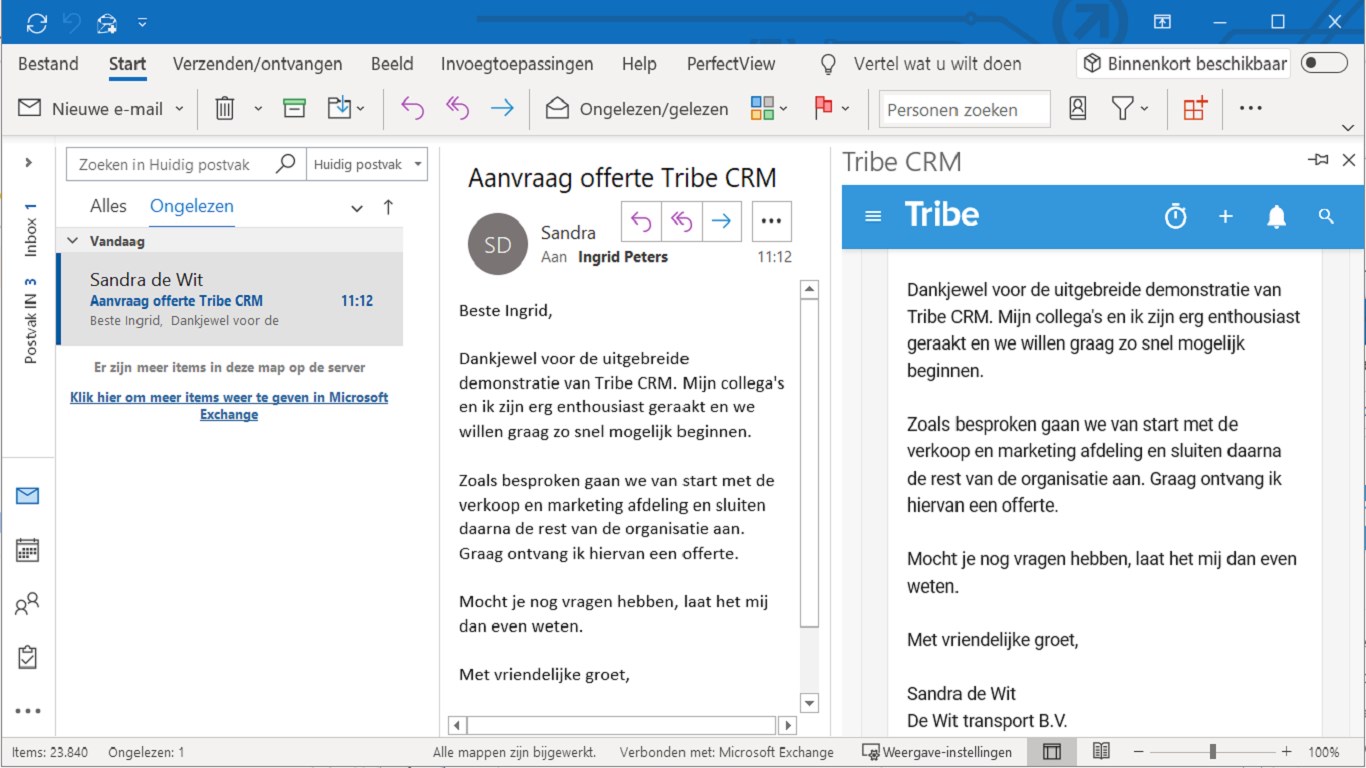This screenshot has width=1366, height=768.
Task: Open the Bestand menu
Action: (48, 64)
